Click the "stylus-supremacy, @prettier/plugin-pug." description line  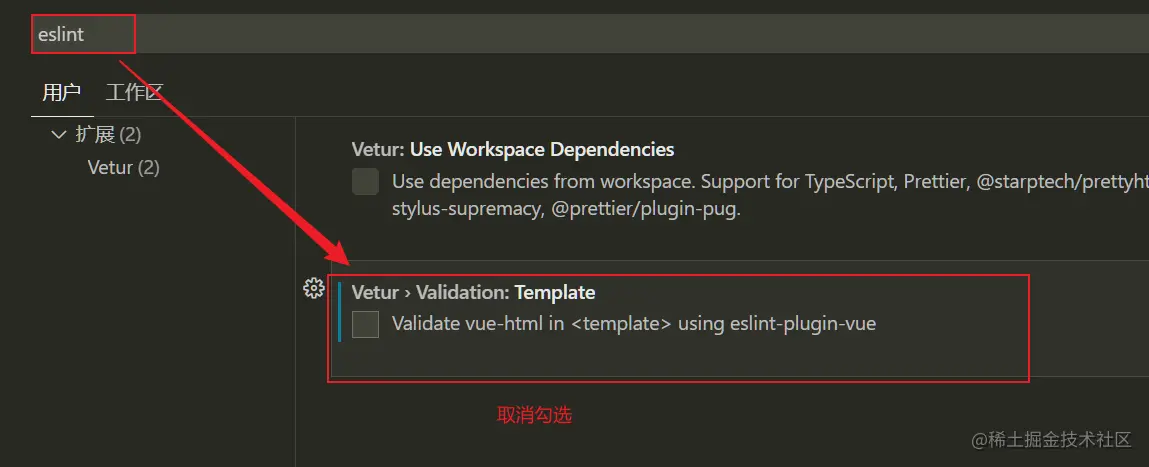pos(566,211)
